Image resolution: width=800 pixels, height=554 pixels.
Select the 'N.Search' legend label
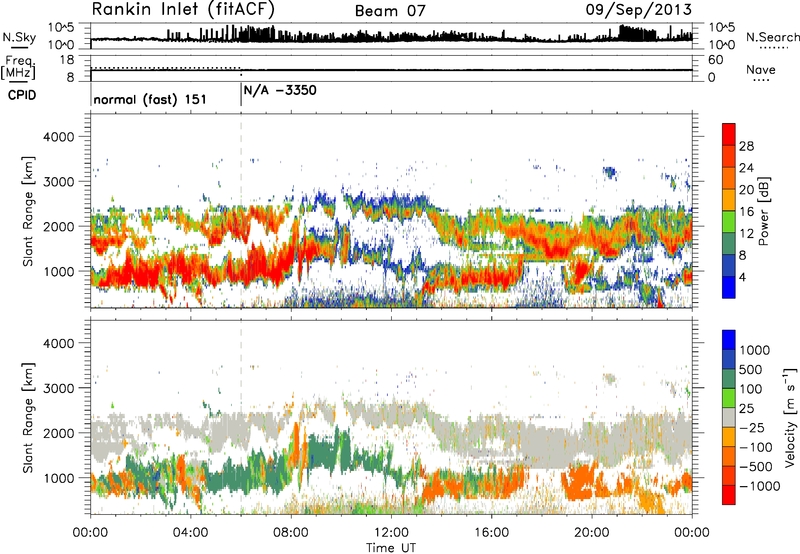(772, 37)
